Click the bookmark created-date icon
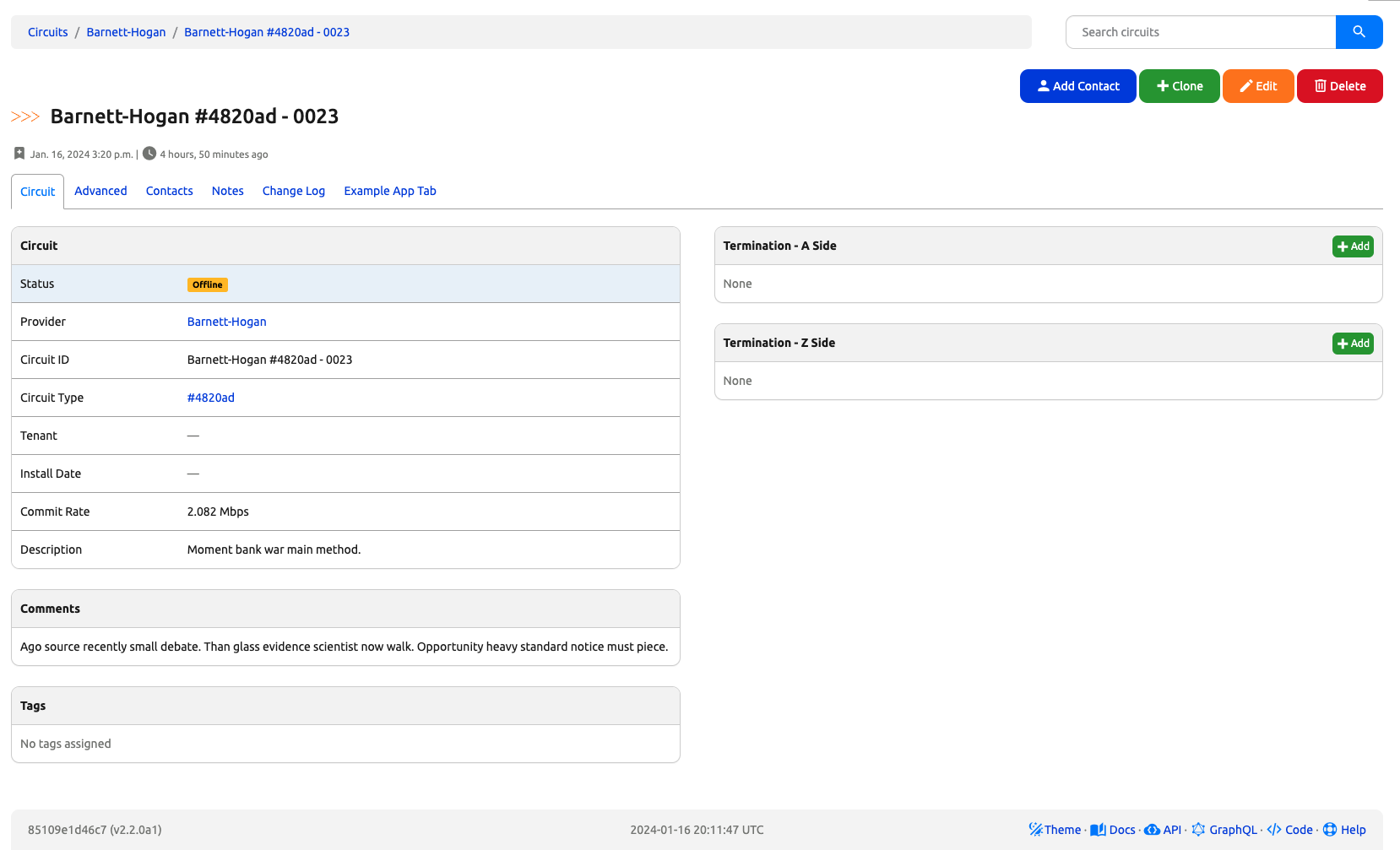1400x850 pixels. tap(19, 154)
